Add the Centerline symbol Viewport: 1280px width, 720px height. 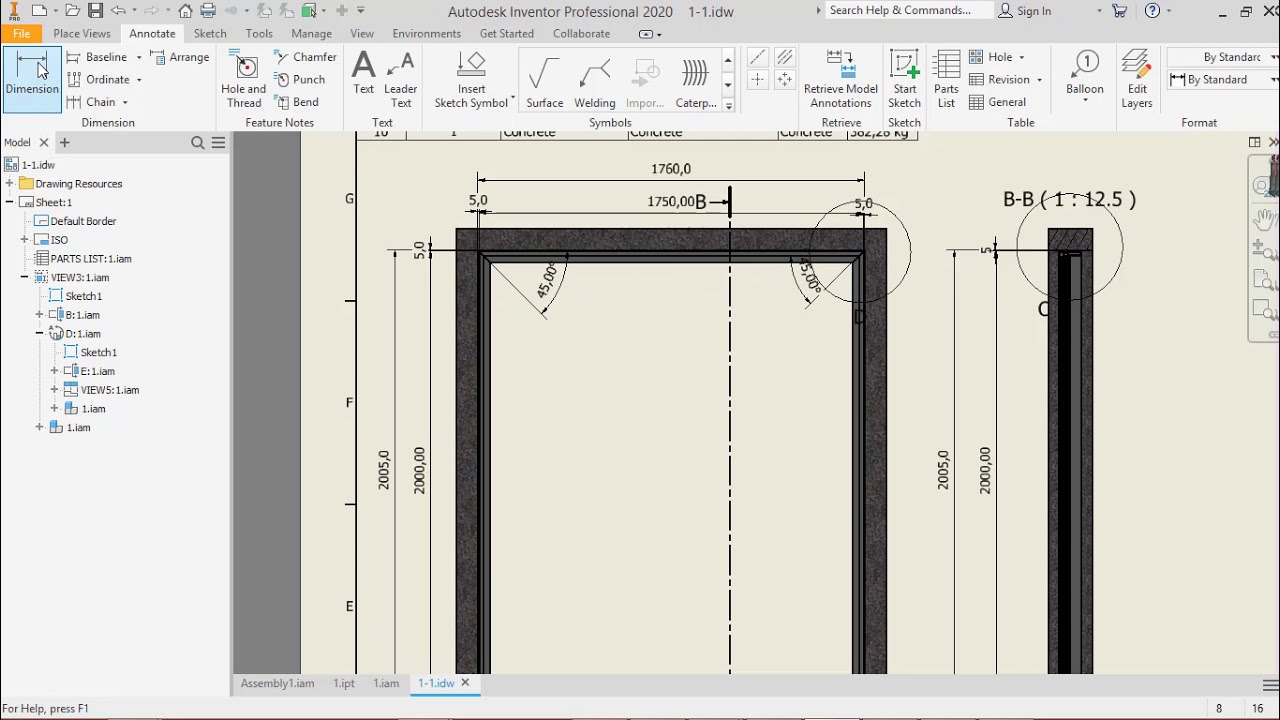[x=758, y=58]
